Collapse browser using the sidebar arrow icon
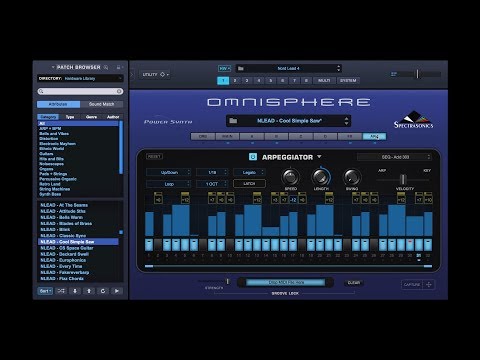This screenshot has height=360, width=480. [132, 75]
